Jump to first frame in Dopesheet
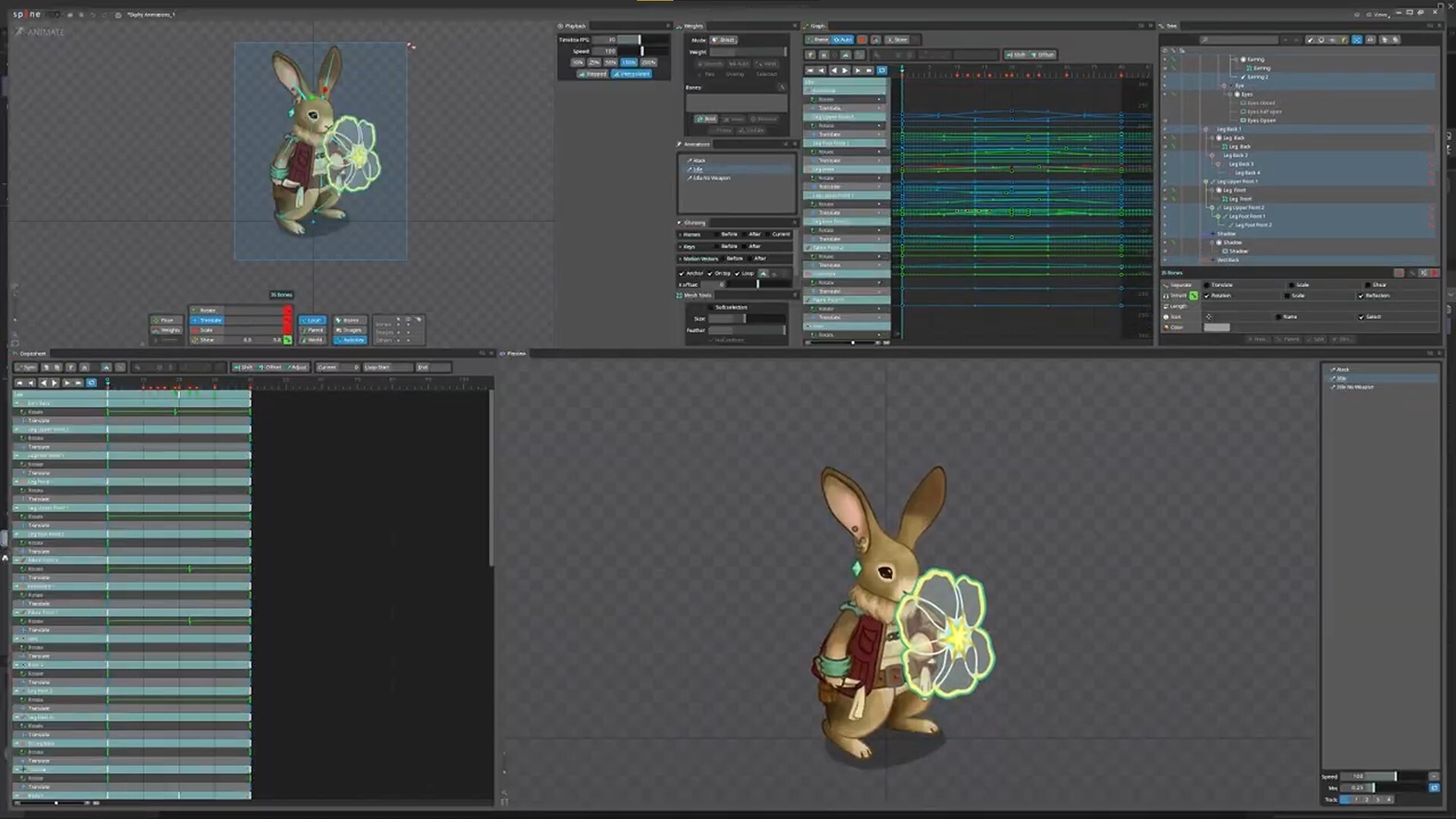The image size is (1456, 819). click(20, 383)
